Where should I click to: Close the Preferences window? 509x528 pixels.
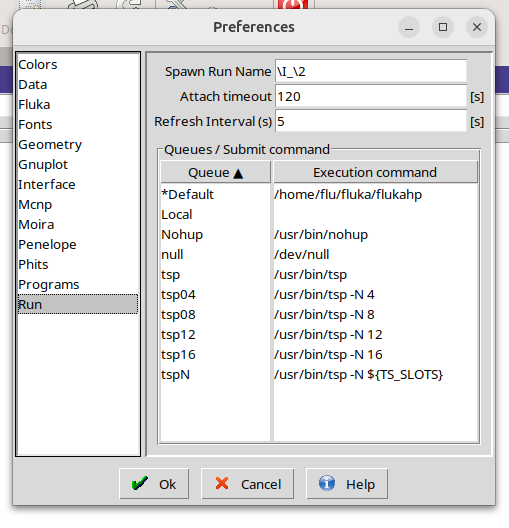coord(477,27)
